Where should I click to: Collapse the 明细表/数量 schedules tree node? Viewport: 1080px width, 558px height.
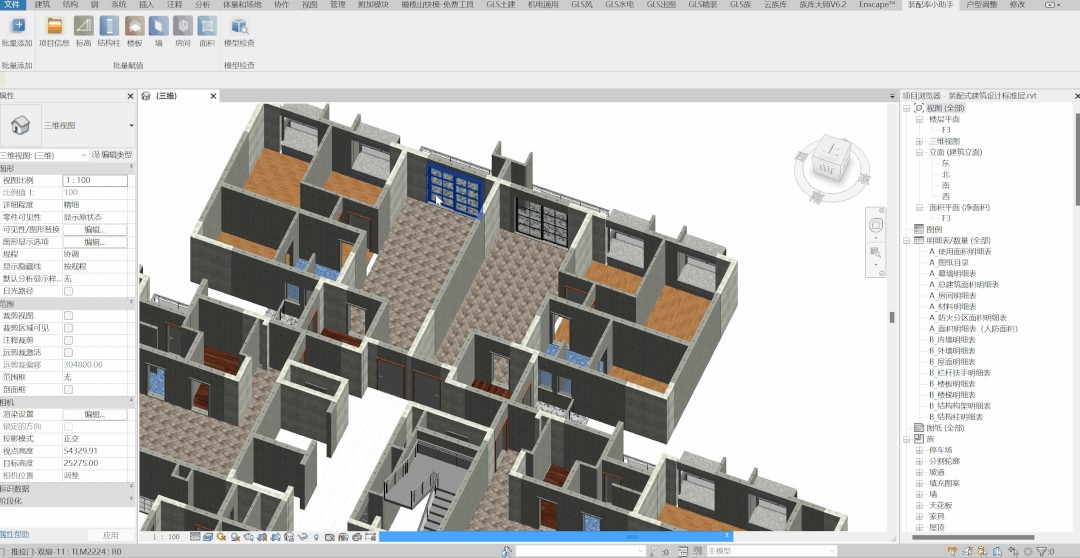coord(907,240)
